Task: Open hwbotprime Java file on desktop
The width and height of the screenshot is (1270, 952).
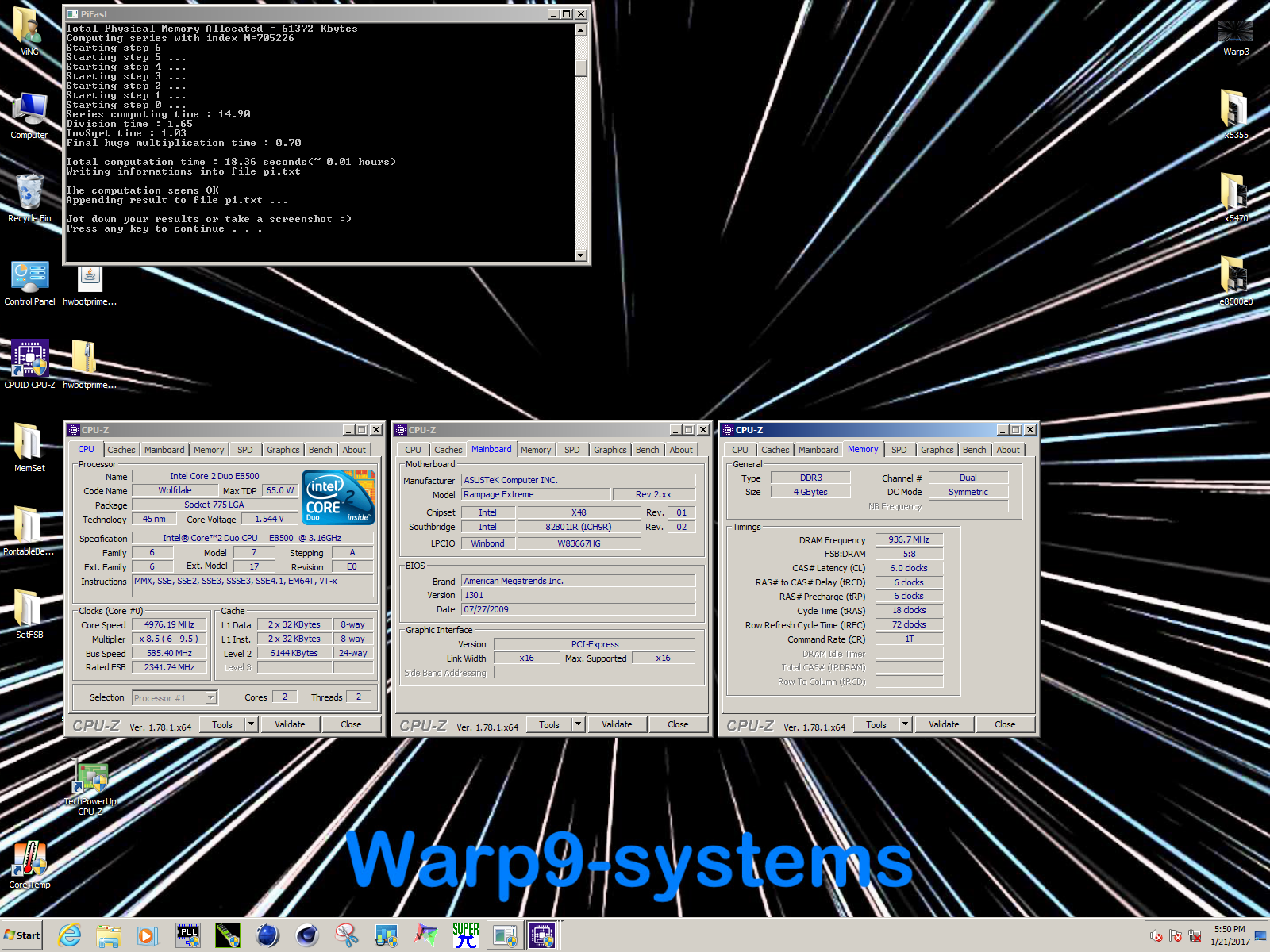Action: point(90,284)
